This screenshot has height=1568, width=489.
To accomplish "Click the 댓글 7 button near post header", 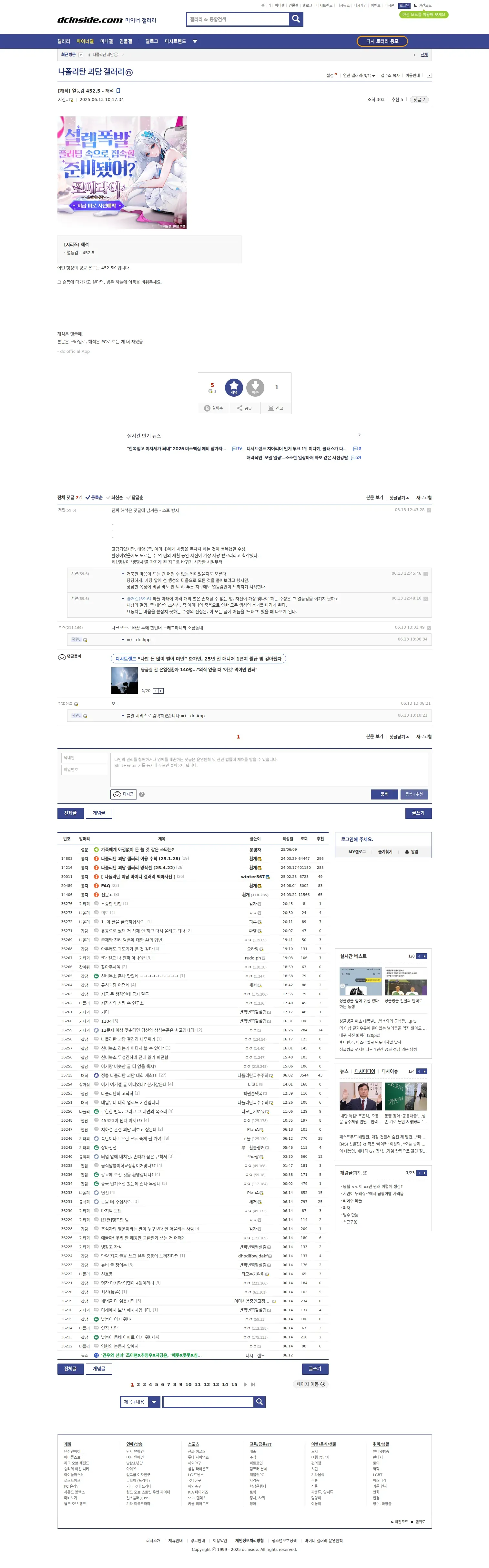I will click(419, 99).
